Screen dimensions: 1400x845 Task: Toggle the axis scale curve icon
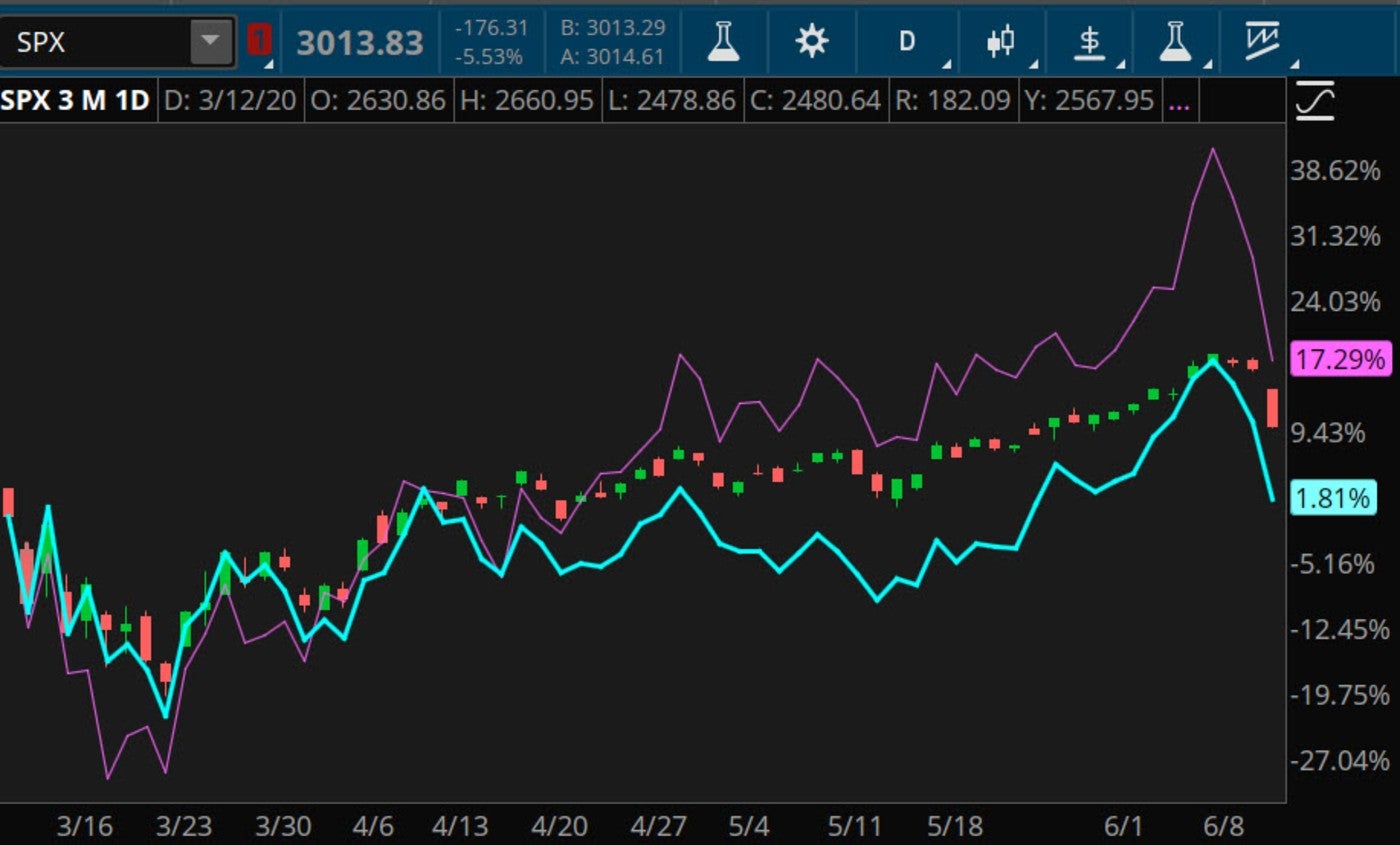1314,101
